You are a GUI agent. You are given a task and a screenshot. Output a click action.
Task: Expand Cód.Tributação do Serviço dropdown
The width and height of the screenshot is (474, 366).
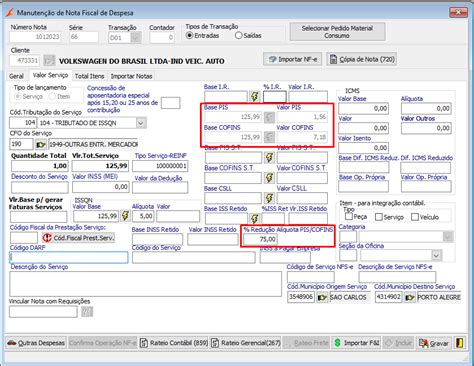[x=141, y=123]
